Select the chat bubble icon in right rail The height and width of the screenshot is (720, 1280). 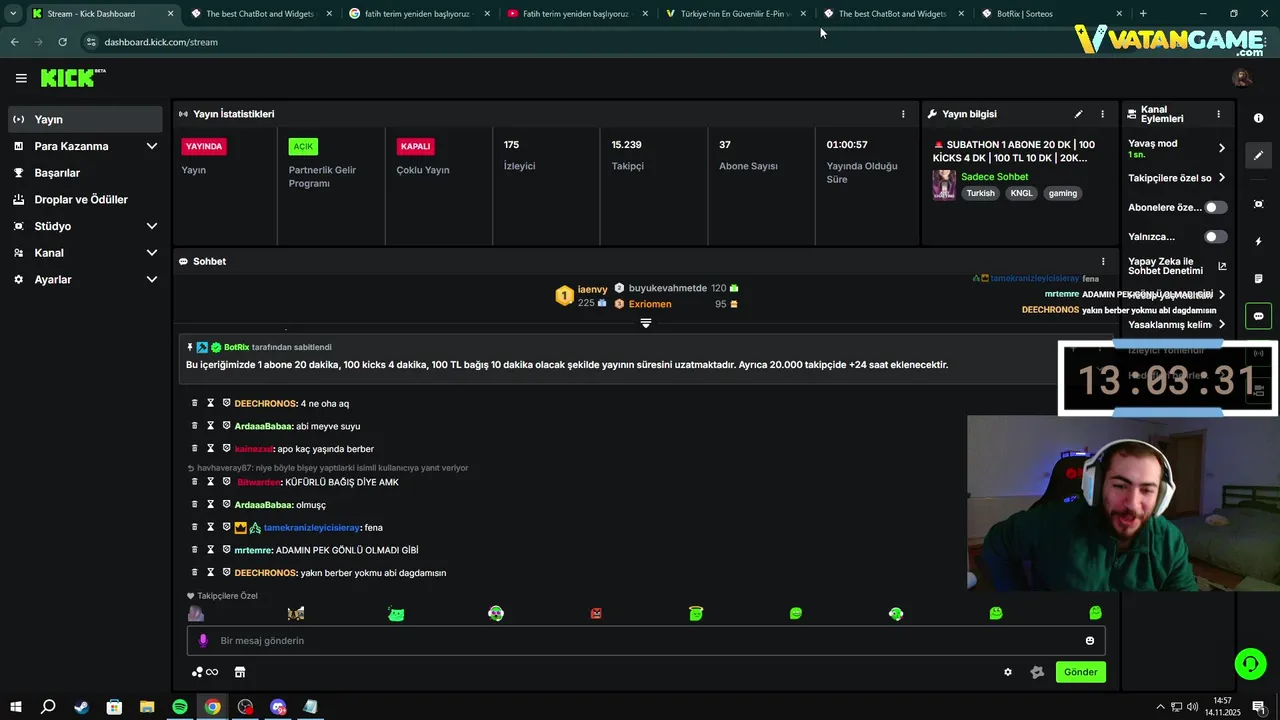tap(1258, 316)
